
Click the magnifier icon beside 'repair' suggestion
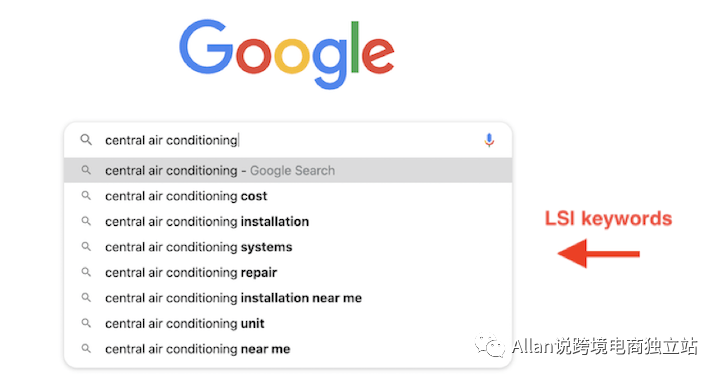[x=86, y=272]
